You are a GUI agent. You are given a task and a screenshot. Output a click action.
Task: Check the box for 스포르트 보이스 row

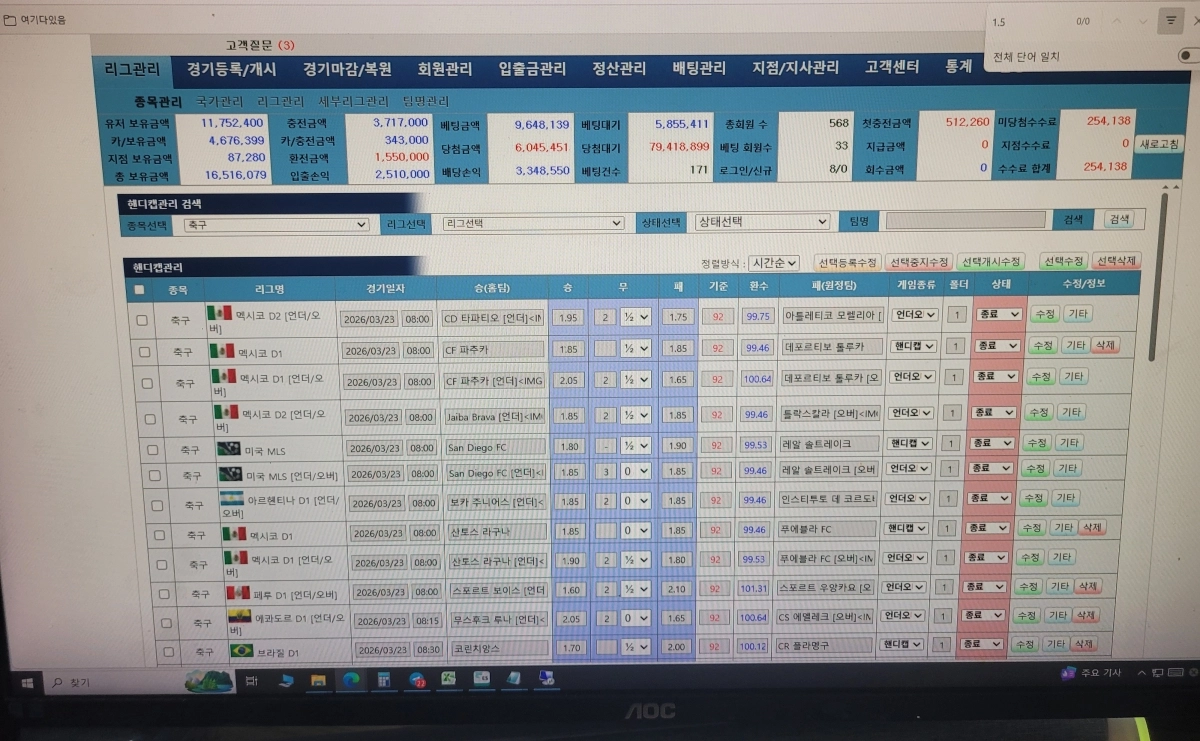(163, 594)
